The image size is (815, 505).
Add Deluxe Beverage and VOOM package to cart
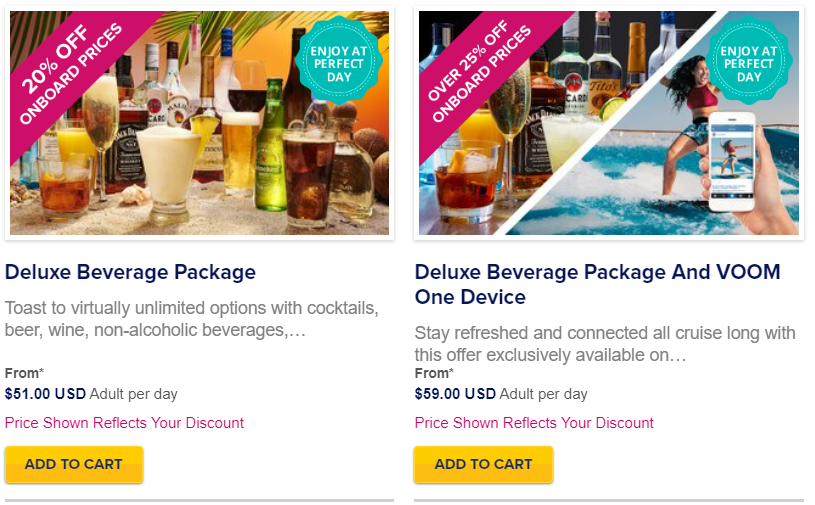[x=483, y=464]
